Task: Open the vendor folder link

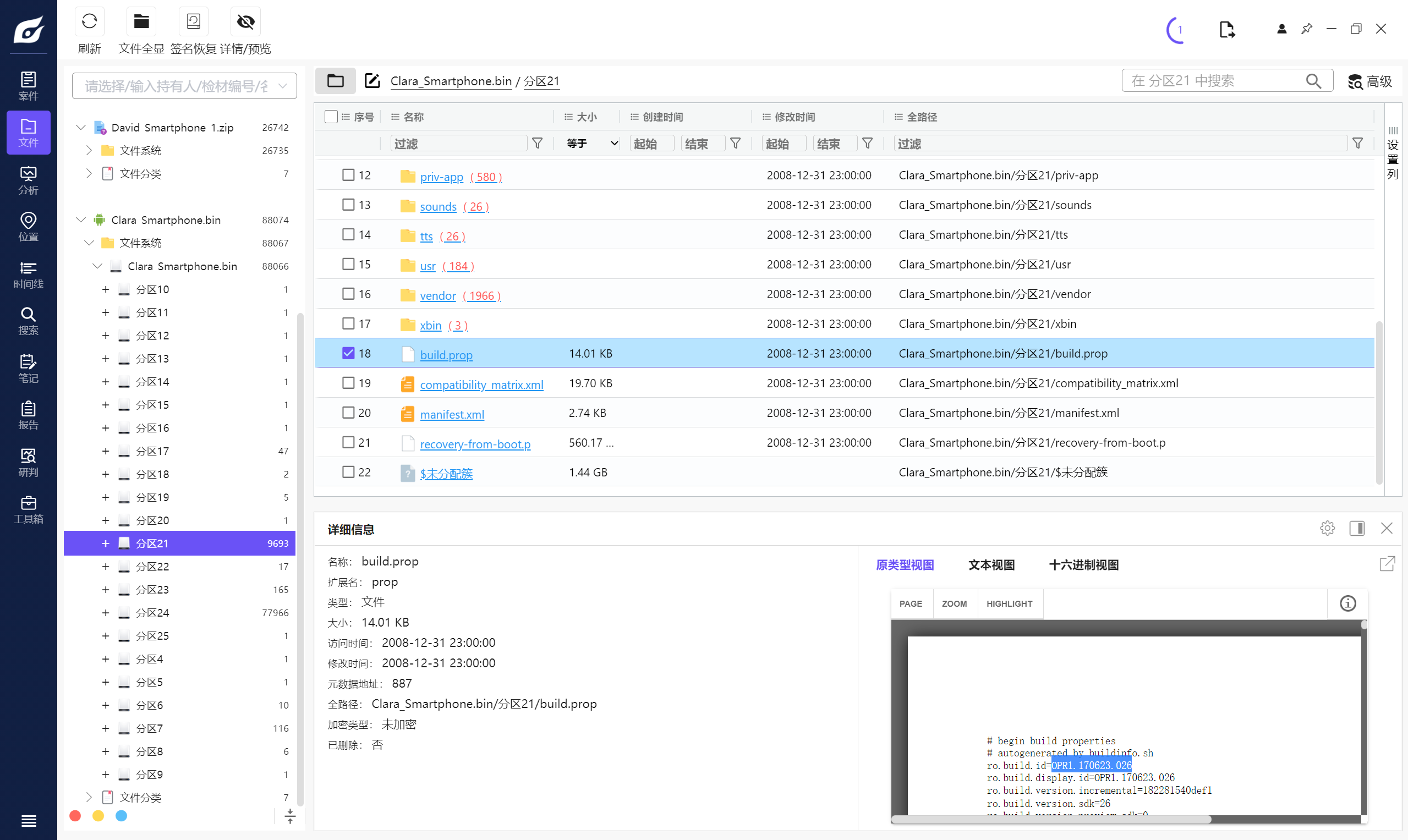Action: click(437, 295)
